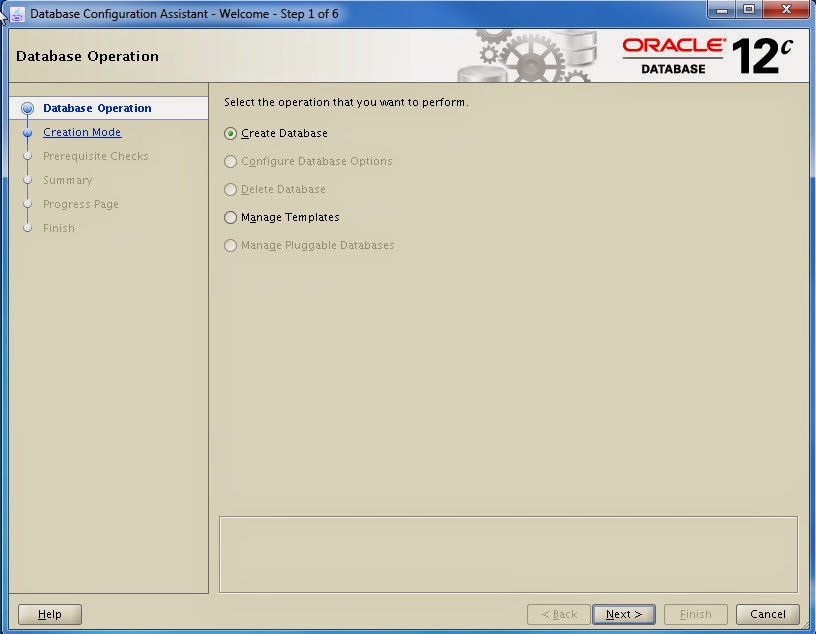Click the empty description panel below the options

click(x=508, y=555)
